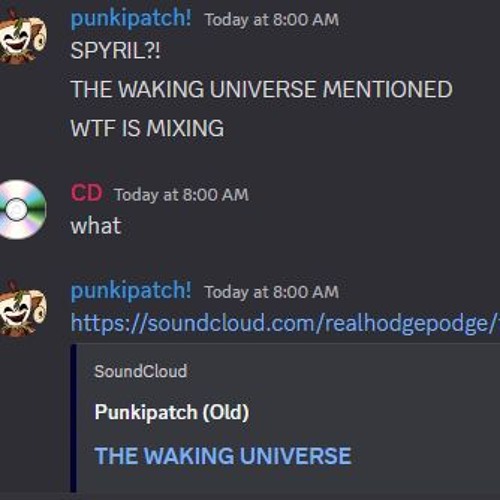Select the "THE WAKING UNIVERSE MENTIONED" message
Screen dimensions: 500x500
click(262, 89)
